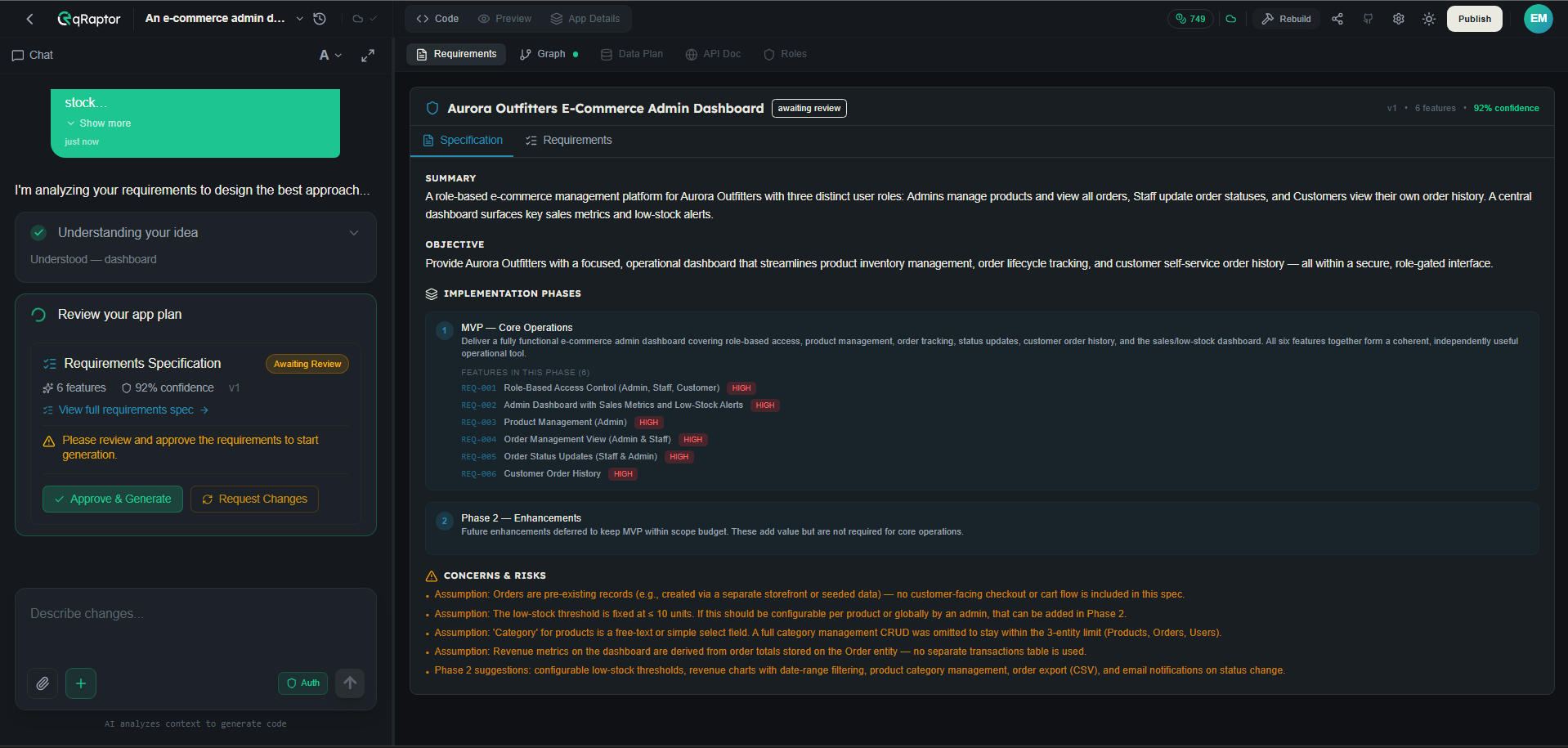Click Approve & Generate
Screen dimensions: 1568x748
(x=113, y=499)
